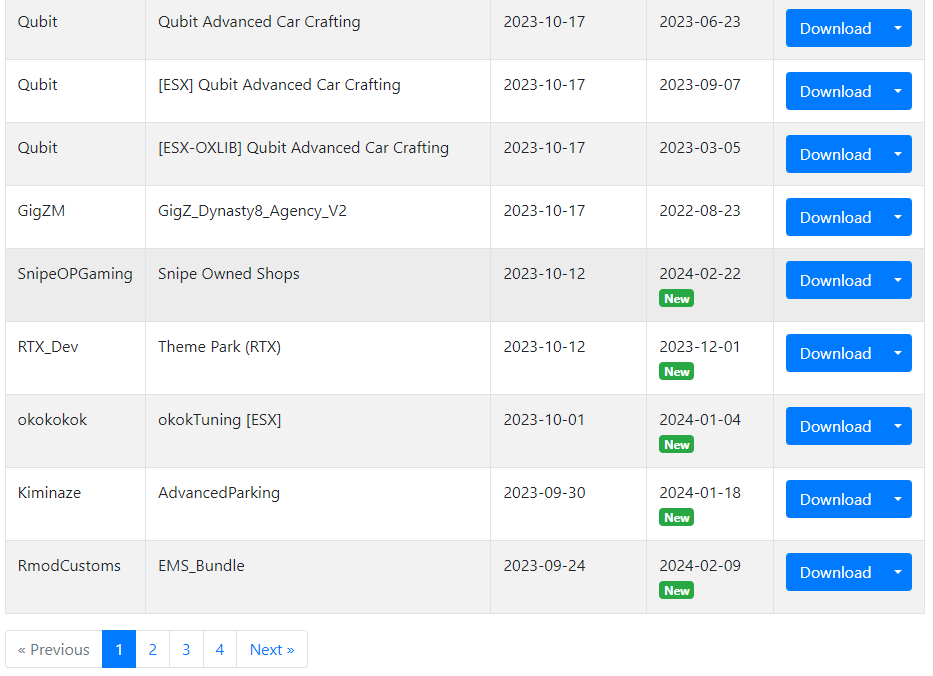
Task: Download Snipe Owned Shops
Action: 835,280
